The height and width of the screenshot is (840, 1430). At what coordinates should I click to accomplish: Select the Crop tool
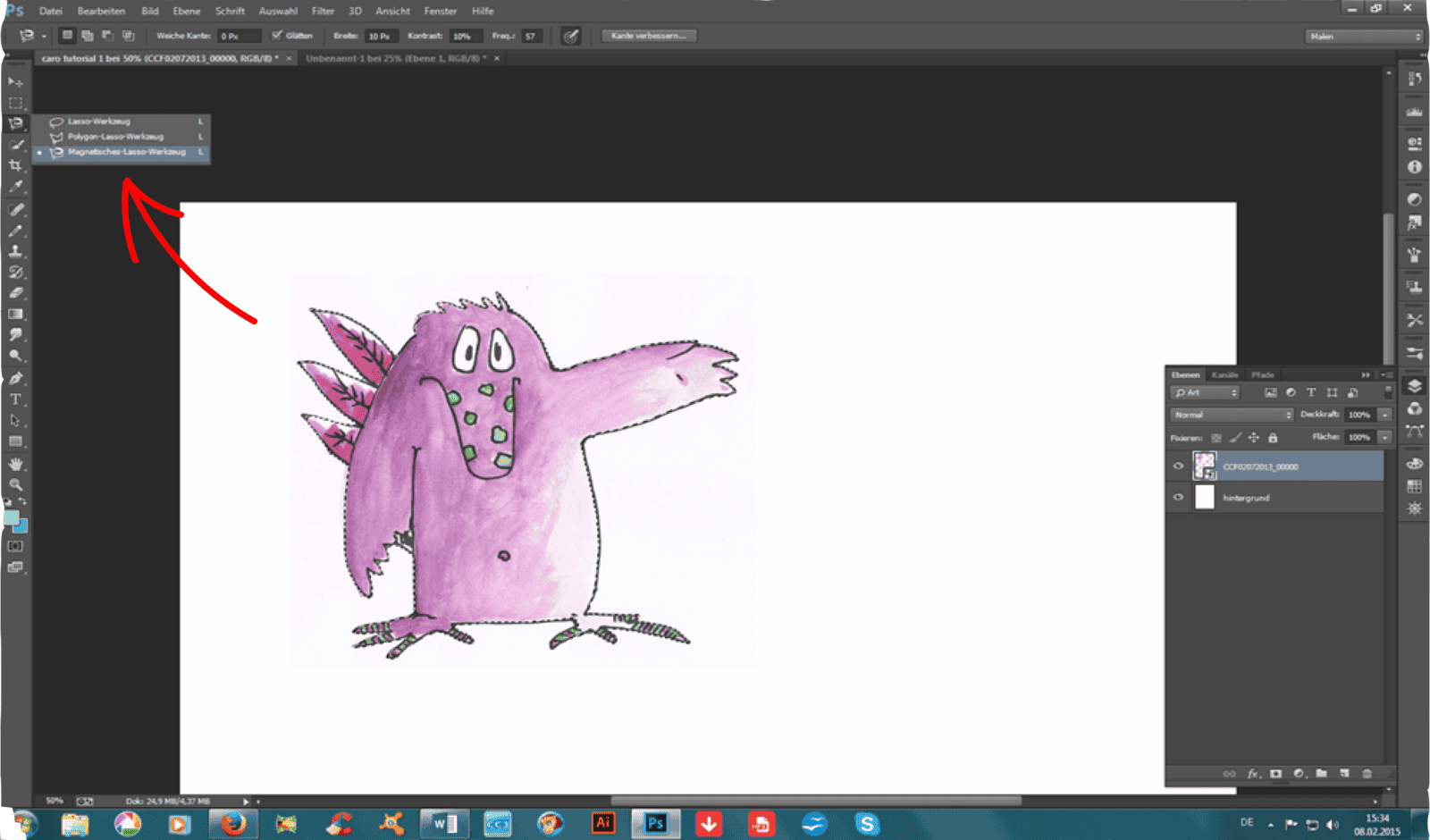pos(15,166)
